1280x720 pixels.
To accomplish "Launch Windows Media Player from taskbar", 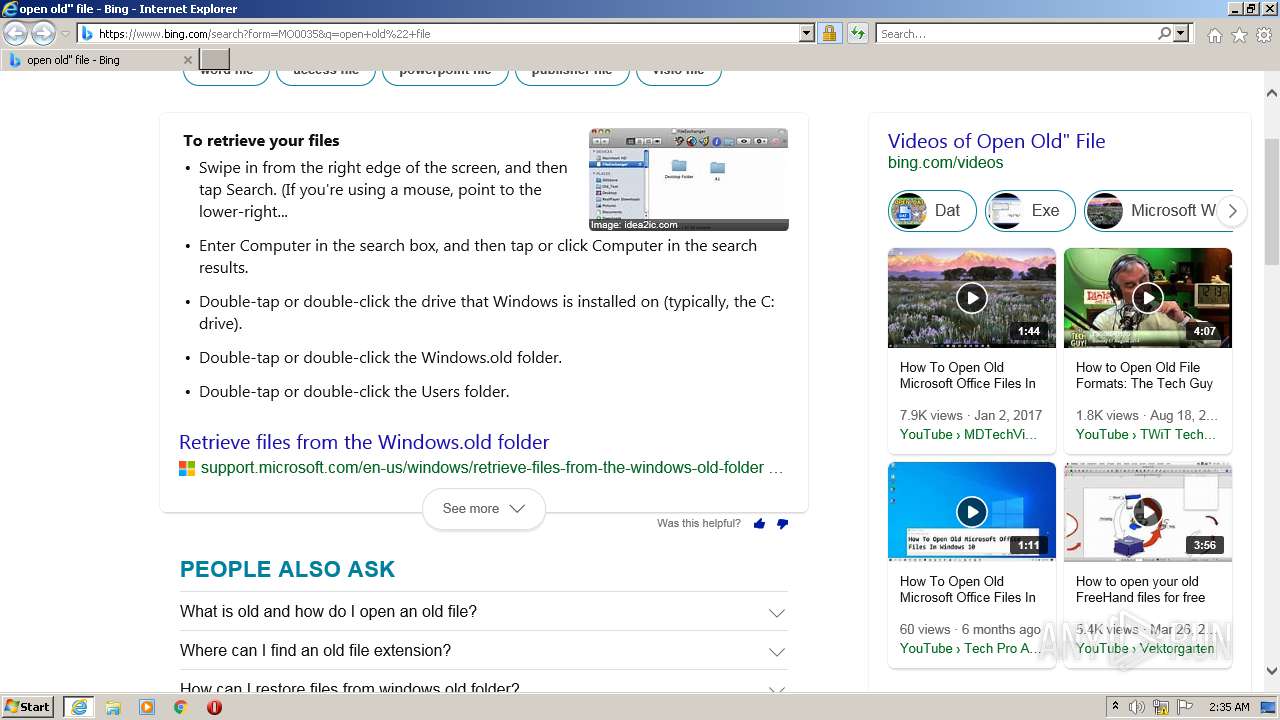I will click(x=147, y=707).
